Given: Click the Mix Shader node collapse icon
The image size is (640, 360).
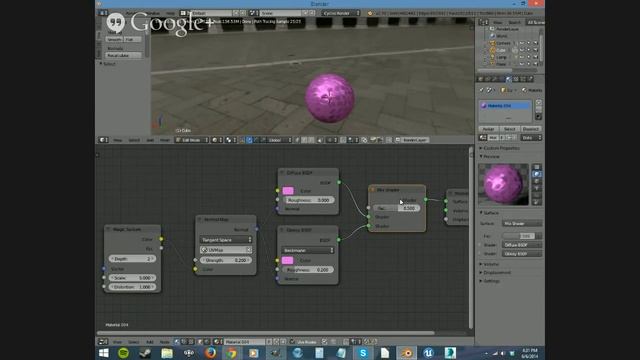Looking at the screenshot, I should (x=372, y=190).
